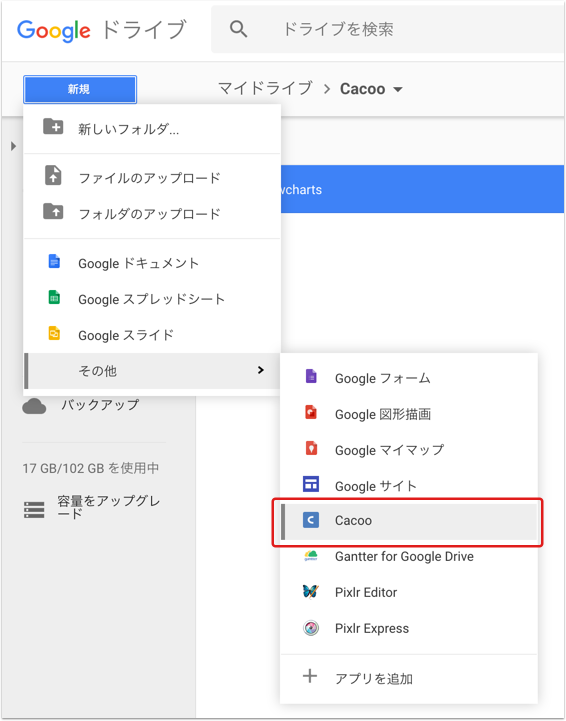Click the new folder icon
The width and height of the screenshot is (566, 721).
point(53,126)
